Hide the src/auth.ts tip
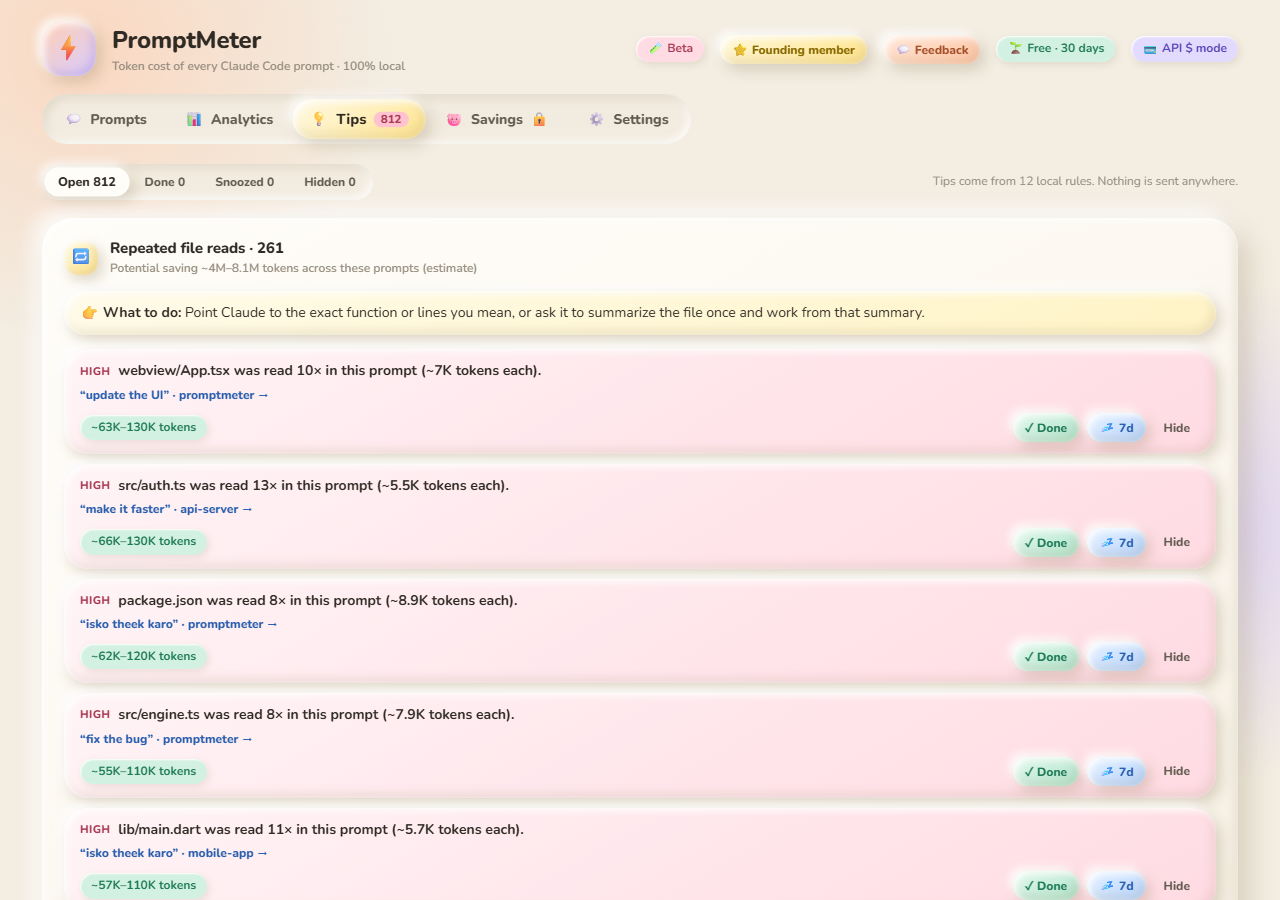This screenshot has width=1280, height=900. pyautogui.click(x=1177, y=542)
